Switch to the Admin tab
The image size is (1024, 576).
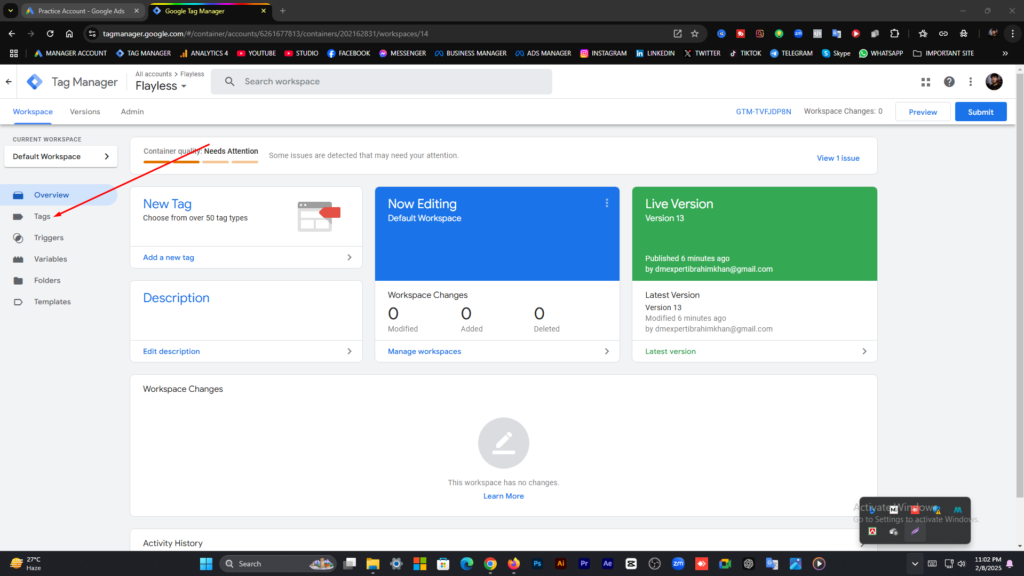(132, 112)
